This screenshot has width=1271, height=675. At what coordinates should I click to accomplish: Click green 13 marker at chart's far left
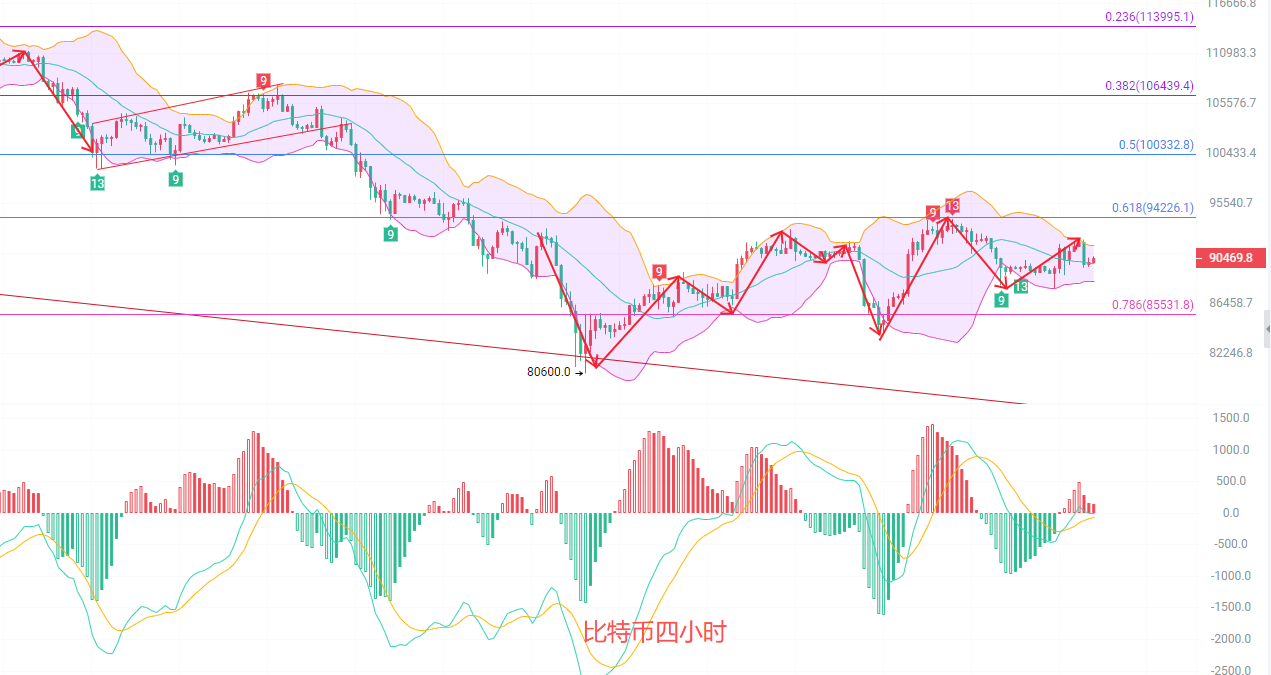[x=97, y=183]
